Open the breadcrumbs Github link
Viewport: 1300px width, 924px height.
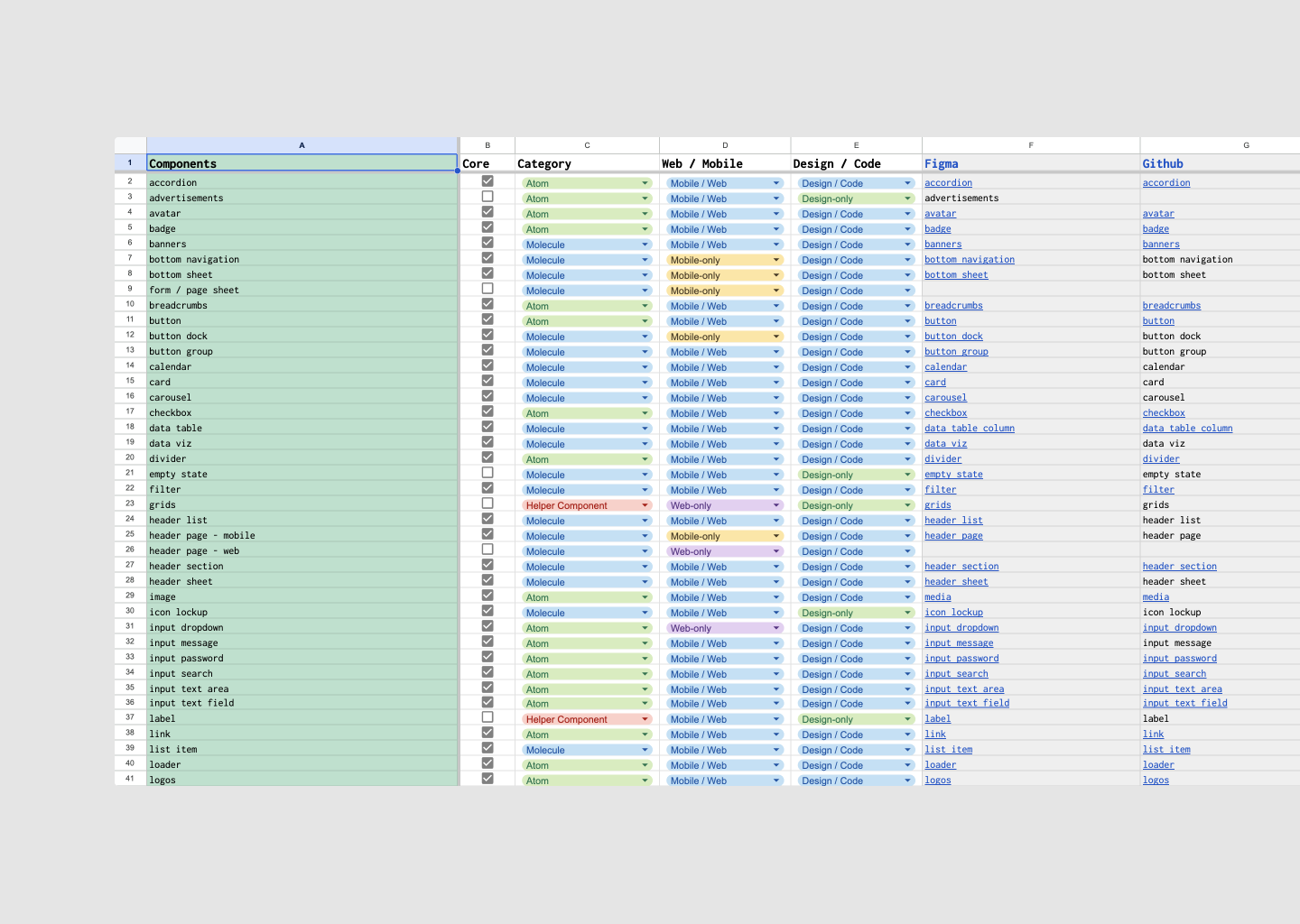point(1171,305)
